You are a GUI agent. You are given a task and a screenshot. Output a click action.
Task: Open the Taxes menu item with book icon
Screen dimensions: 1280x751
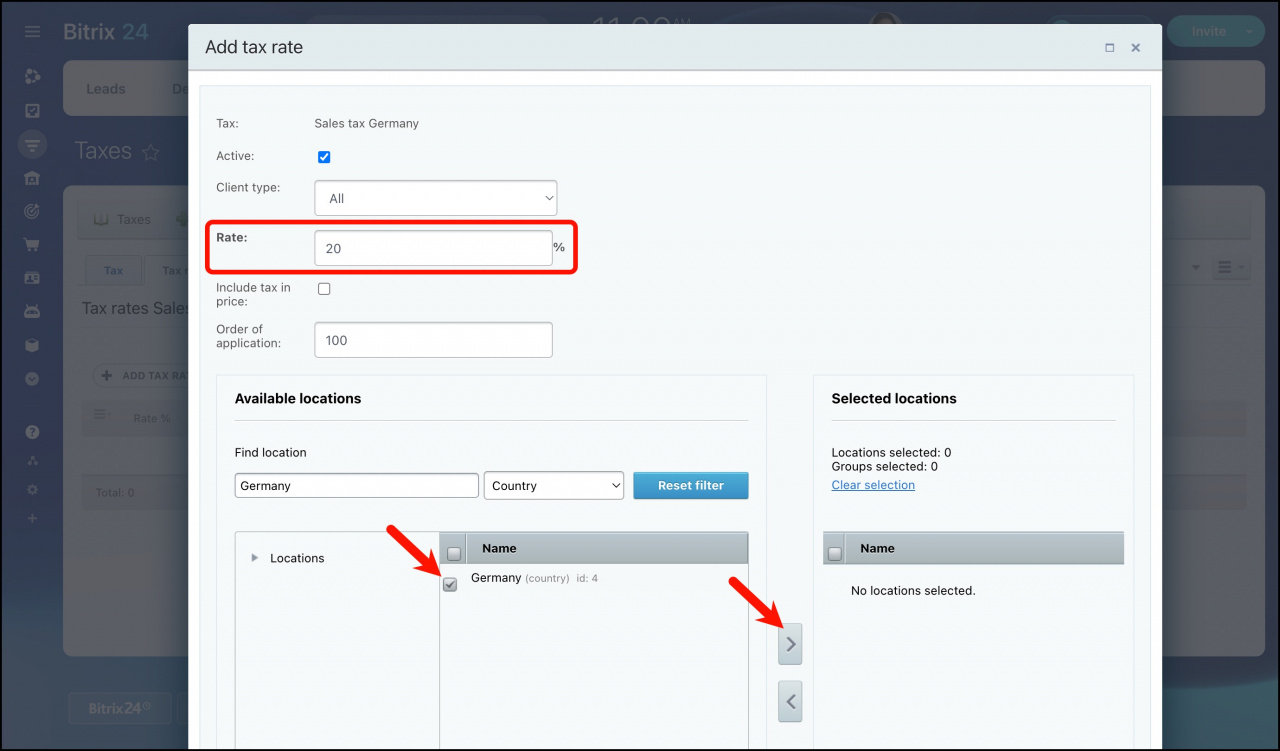121,220
